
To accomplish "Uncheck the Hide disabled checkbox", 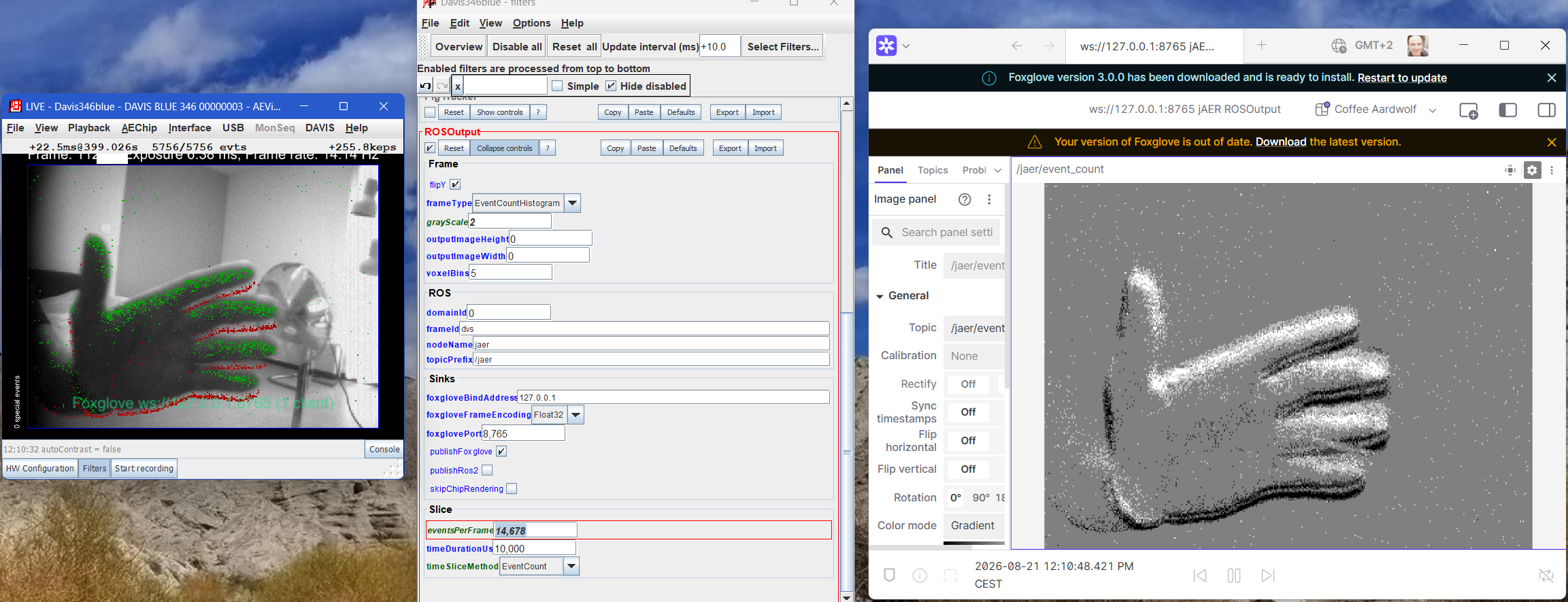I will pos(611,86).
